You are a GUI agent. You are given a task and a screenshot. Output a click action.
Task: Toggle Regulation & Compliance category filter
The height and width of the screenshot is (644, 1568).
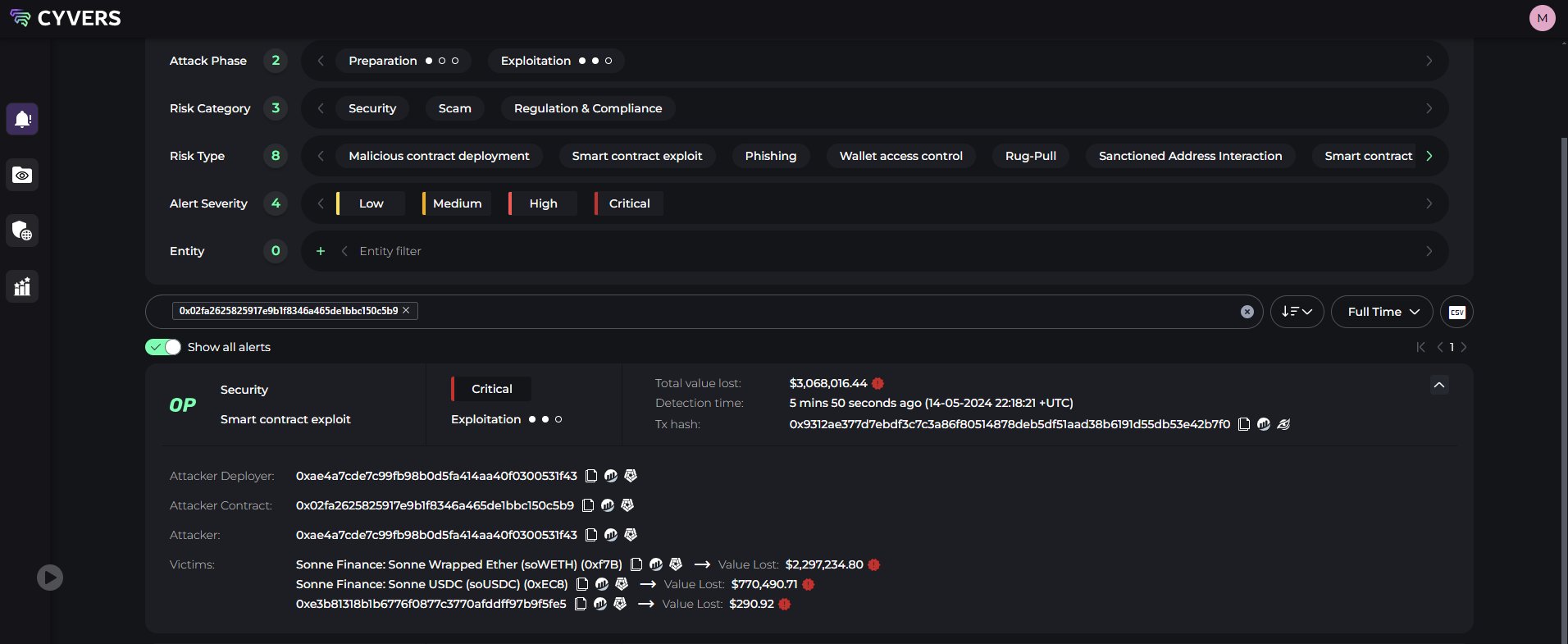coord(588,108)
